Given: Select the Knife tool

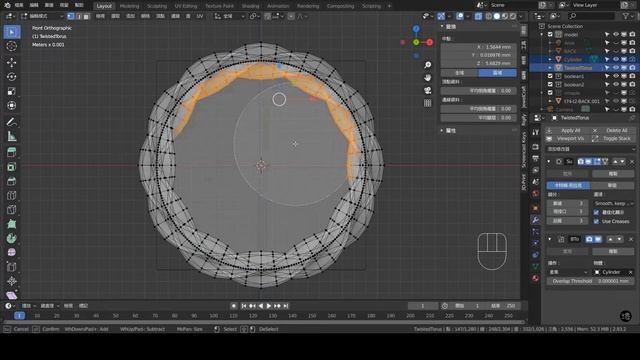Looking at the screenshot, I should [12, 209].
